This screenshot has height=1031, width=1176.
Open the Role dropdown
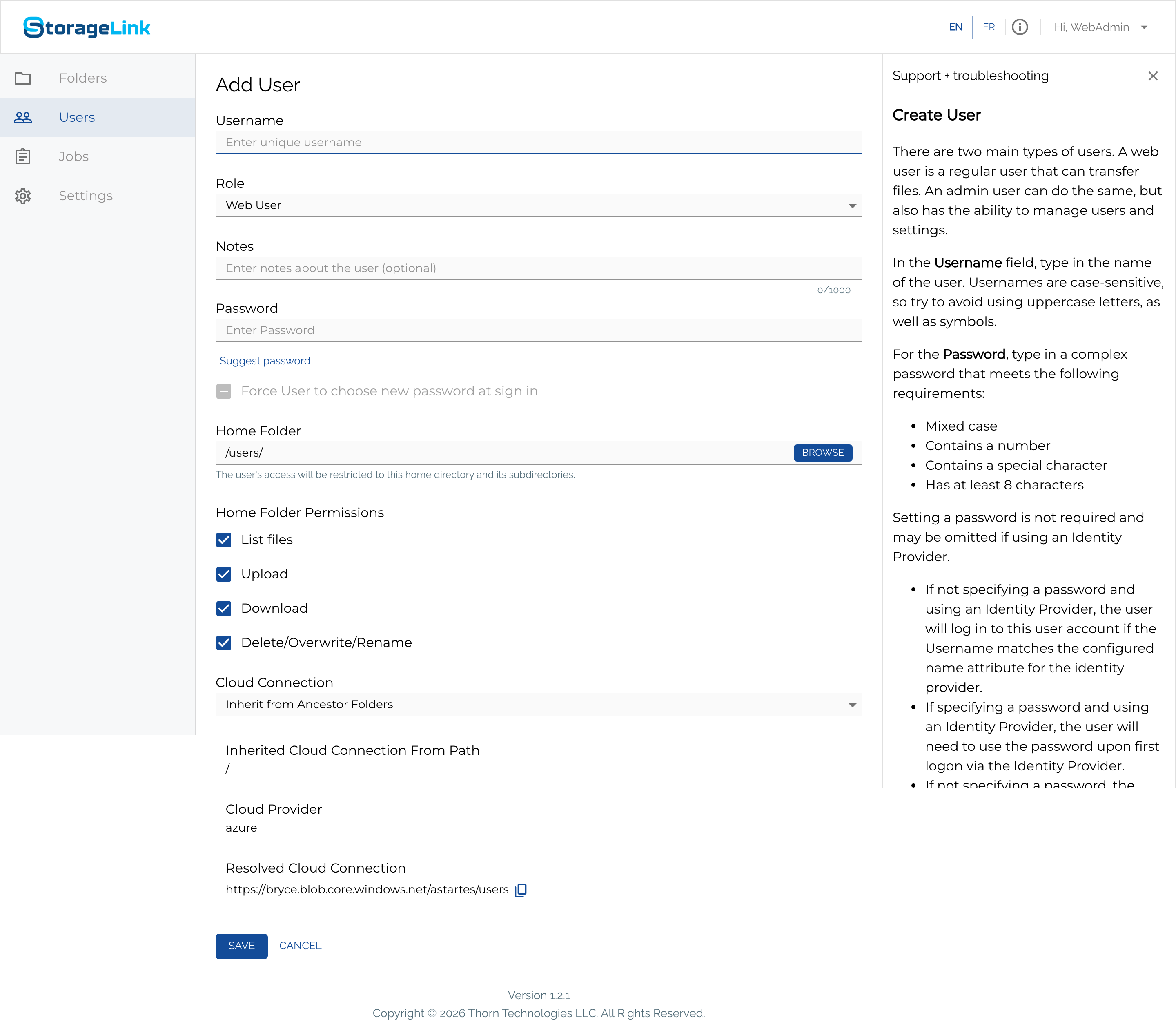pyautogui.click(x=539, y=205)
